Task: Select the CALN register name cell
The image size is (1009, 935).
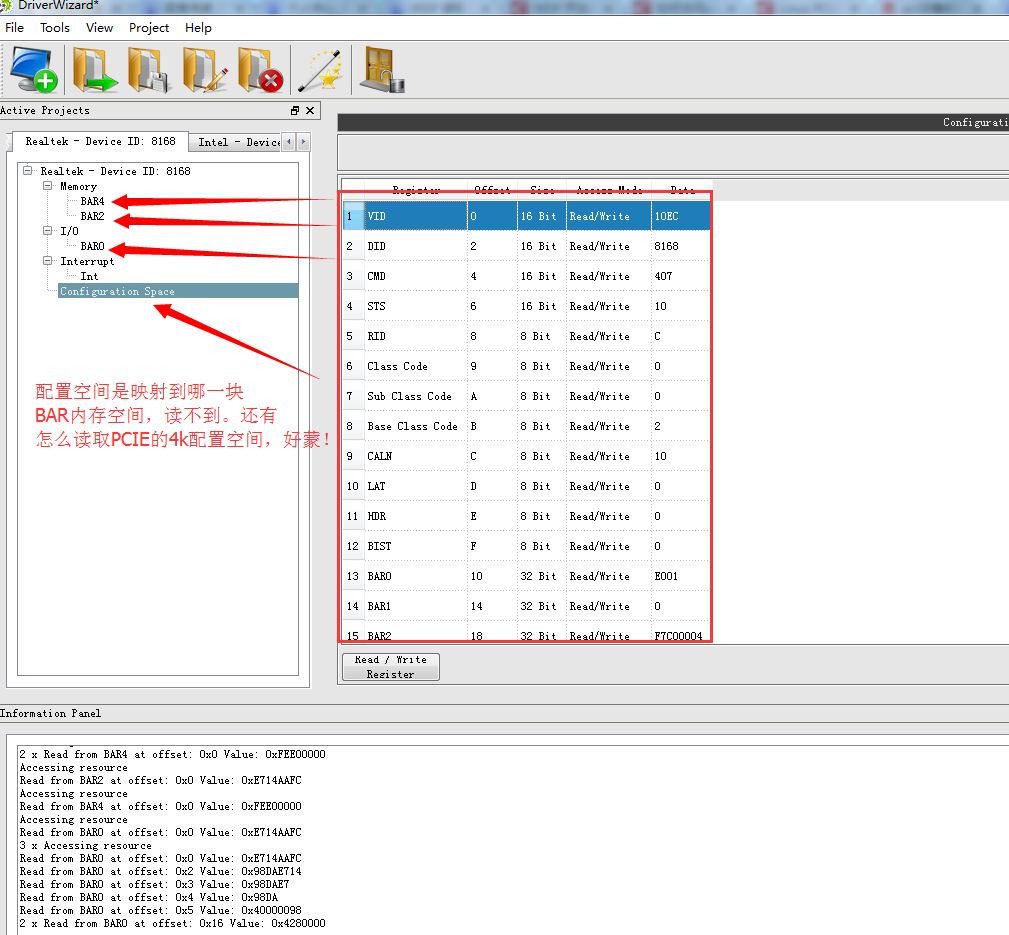Action: (416, 456)
